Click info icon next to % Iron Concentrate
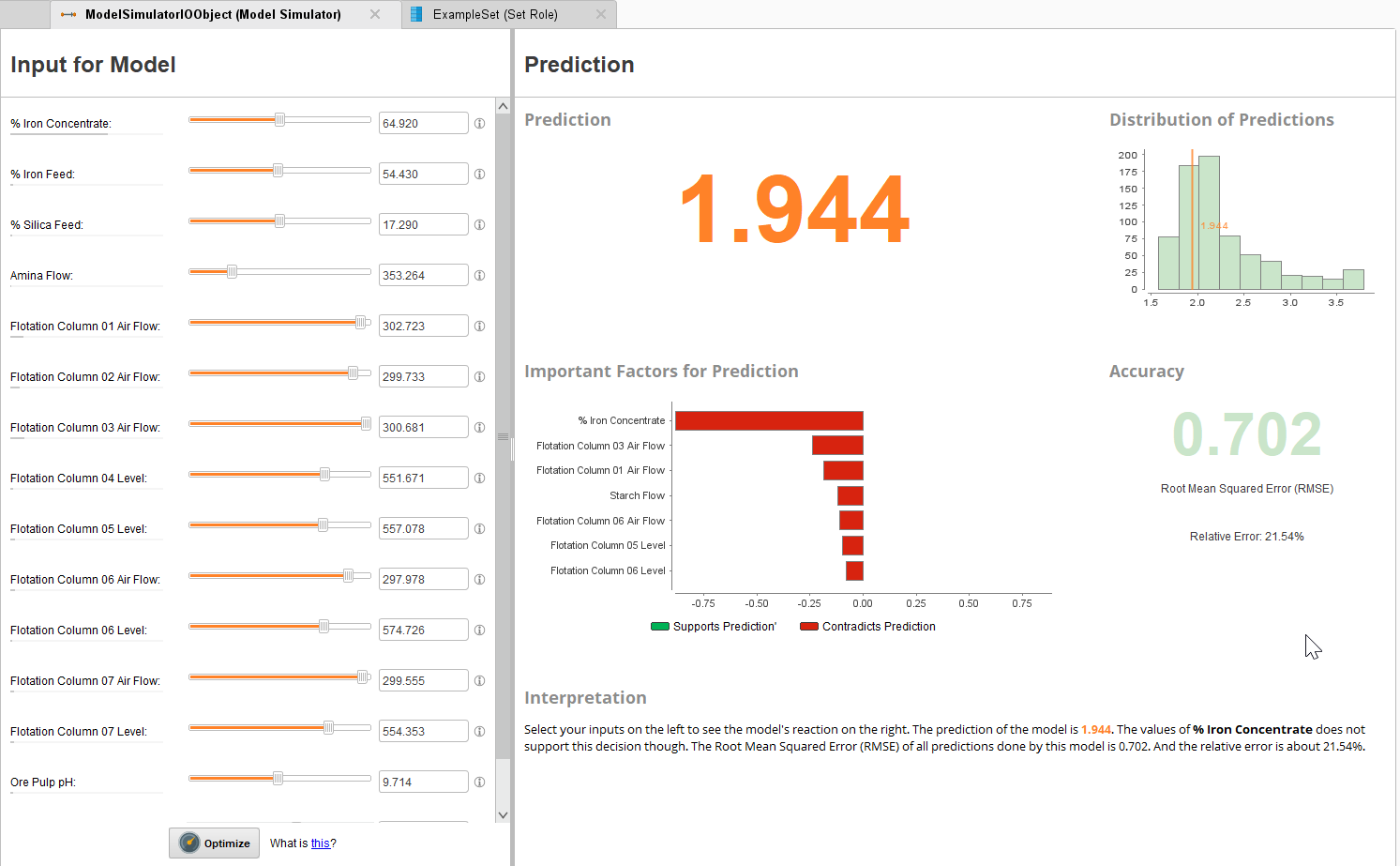This screenshot has width=1400, height=866. pos(479,124)
